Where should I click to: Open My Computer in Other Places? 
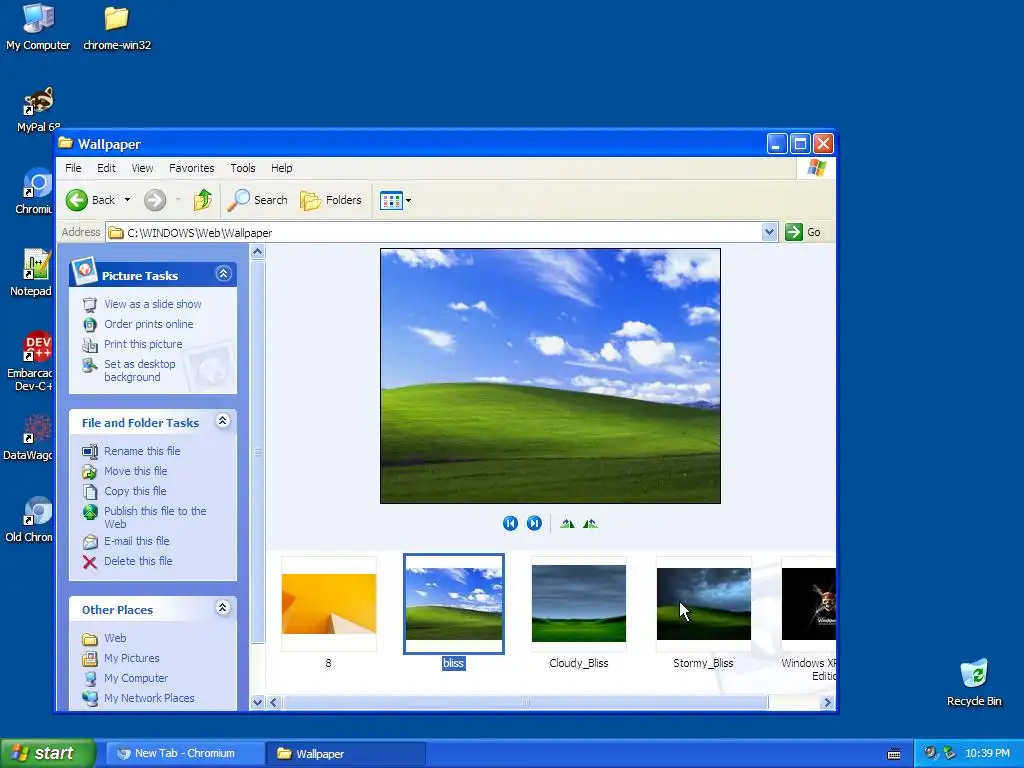coord(136,678)
